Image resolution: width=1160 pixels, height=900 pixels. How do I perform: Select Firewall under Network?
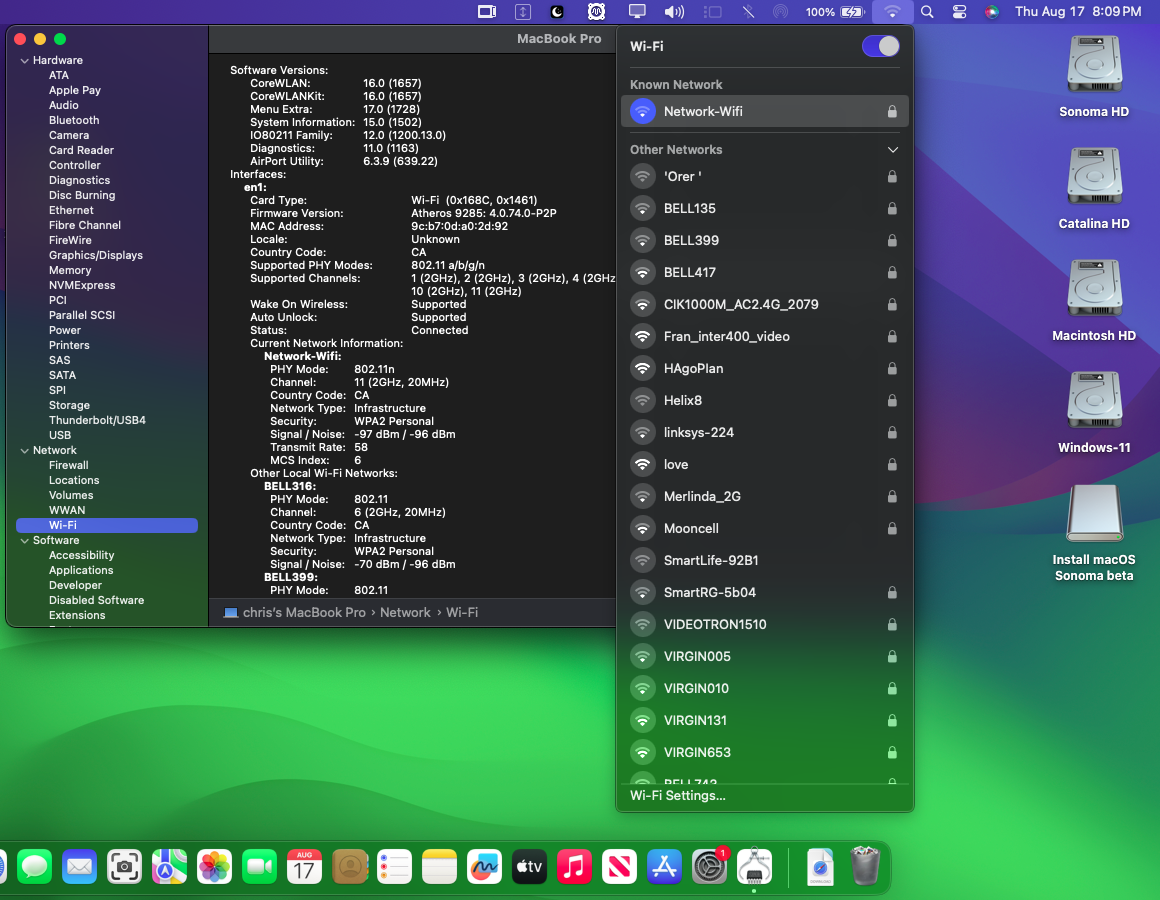69,465
